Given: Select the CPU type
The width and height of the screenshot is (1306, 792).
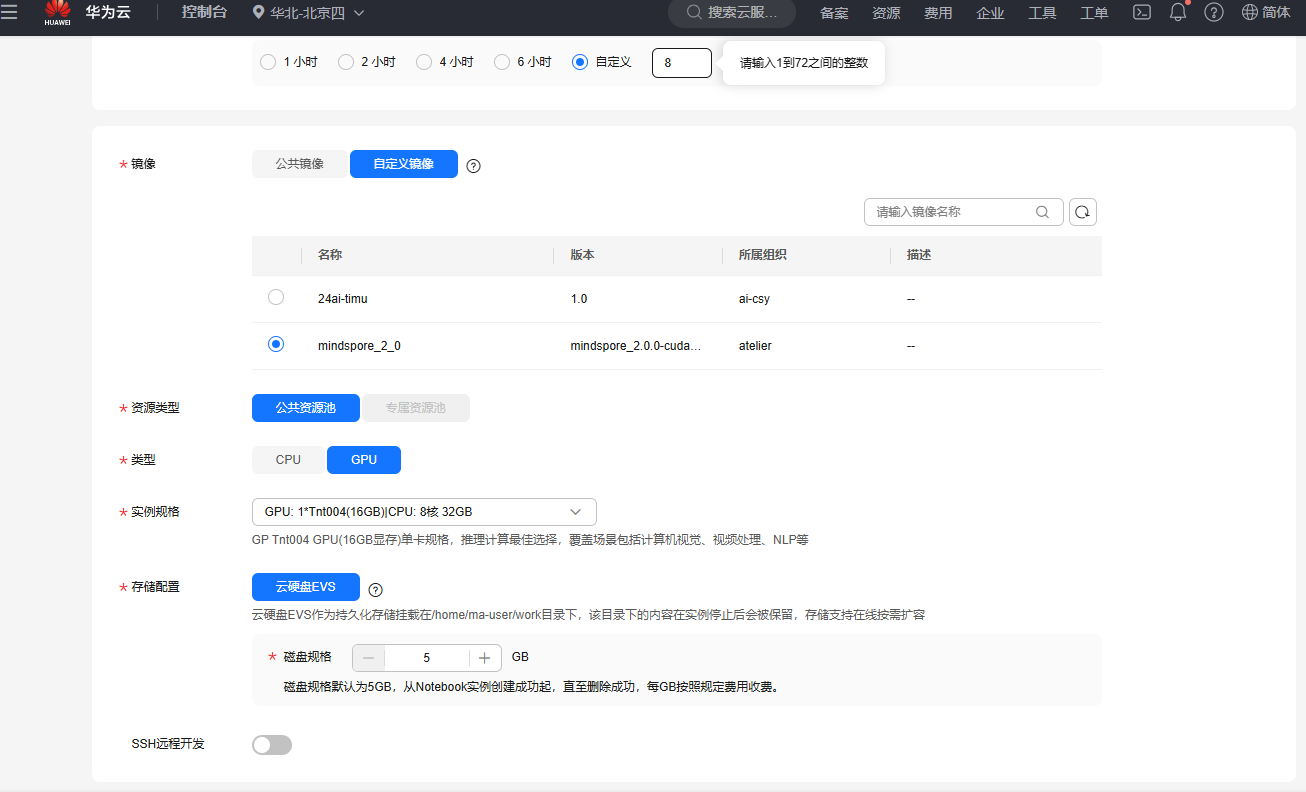Looking at the screenshot, I should click(x=289, y=460).
